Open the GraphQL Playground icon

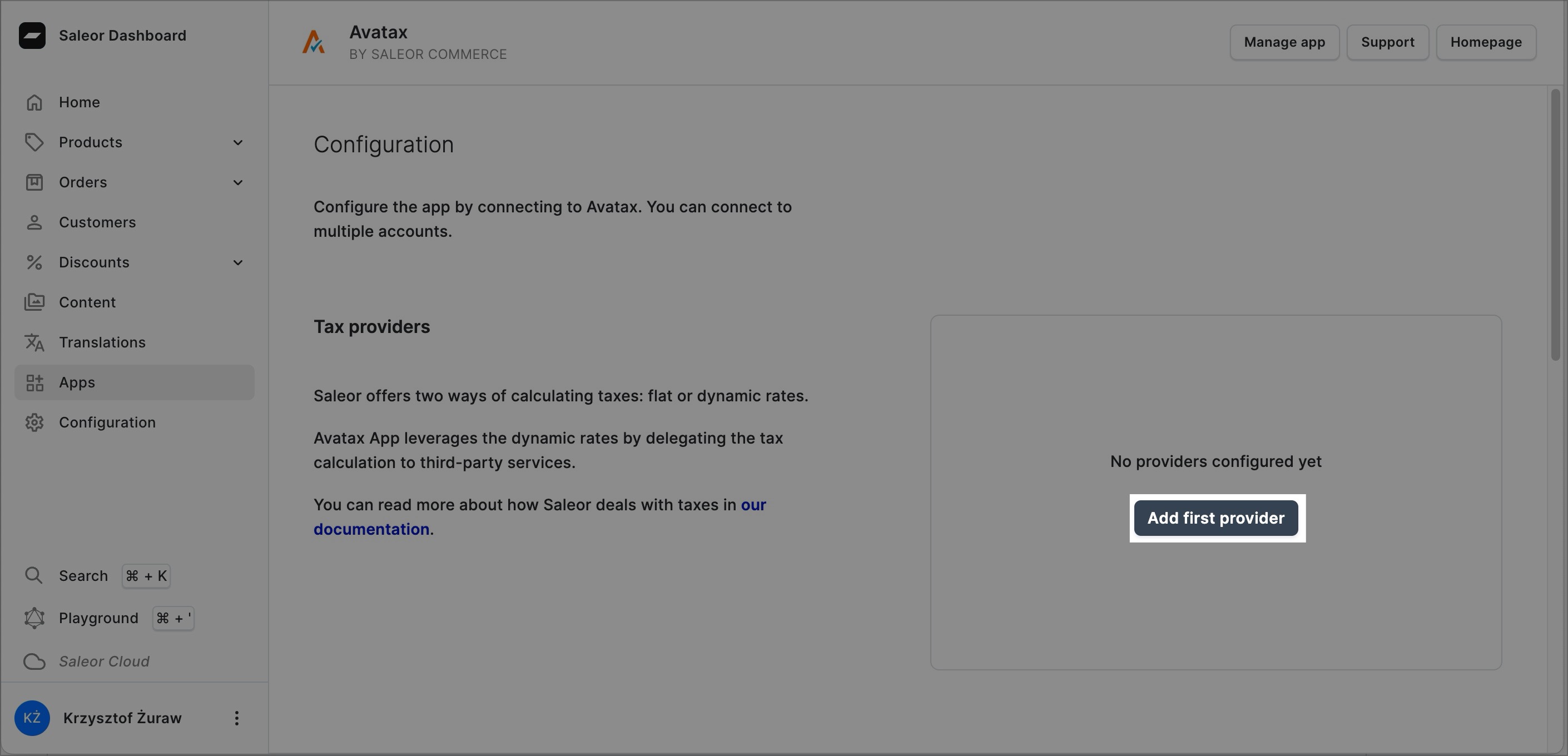34,618
